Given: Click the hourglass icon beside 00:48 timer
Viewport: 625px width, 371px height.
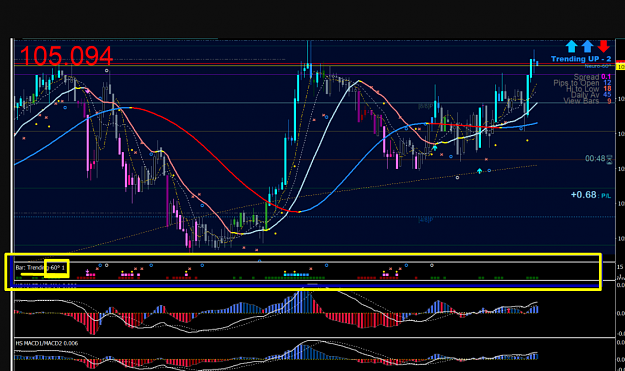Looking at the screenshot, I should 609,160.
